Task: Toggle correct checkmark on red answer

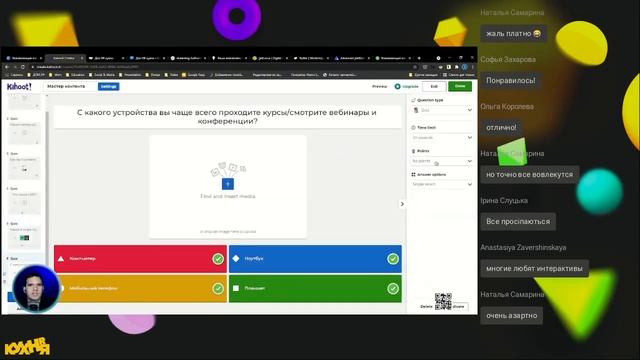Action: (218, 259)
